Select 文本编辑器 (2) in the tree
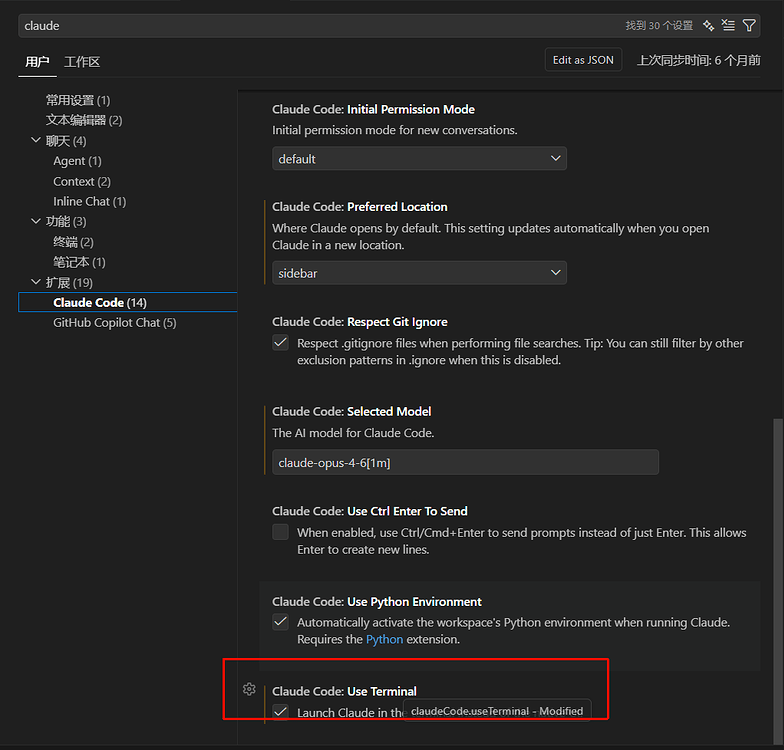This screenshot has width=784, height=750. click(x=84, y=120)
